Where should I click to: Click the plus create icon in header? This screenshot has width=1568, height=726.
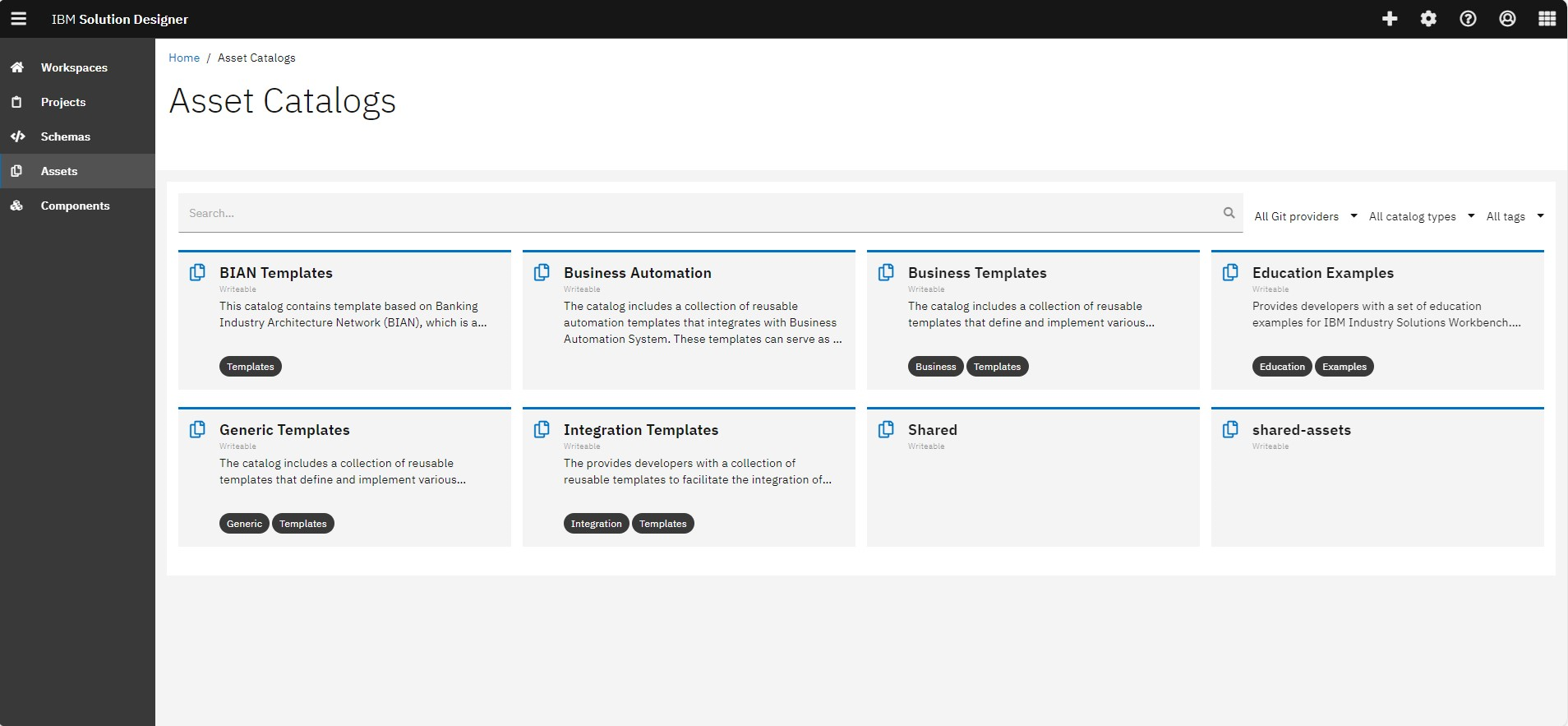pos(1390,18)
